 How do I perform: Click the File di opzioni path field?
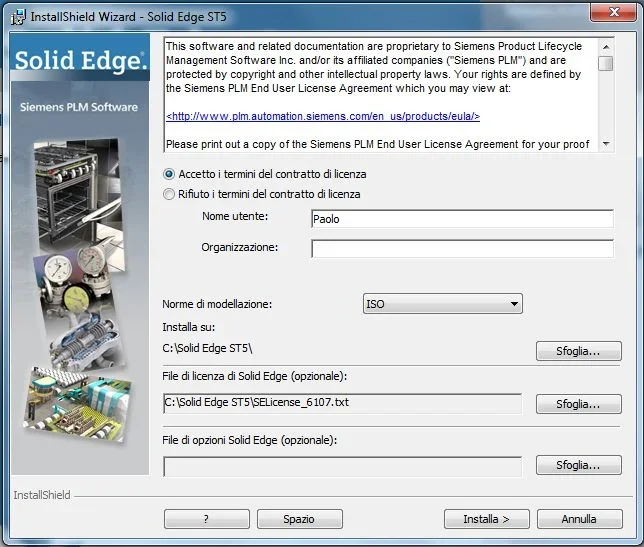pos(342,467)
